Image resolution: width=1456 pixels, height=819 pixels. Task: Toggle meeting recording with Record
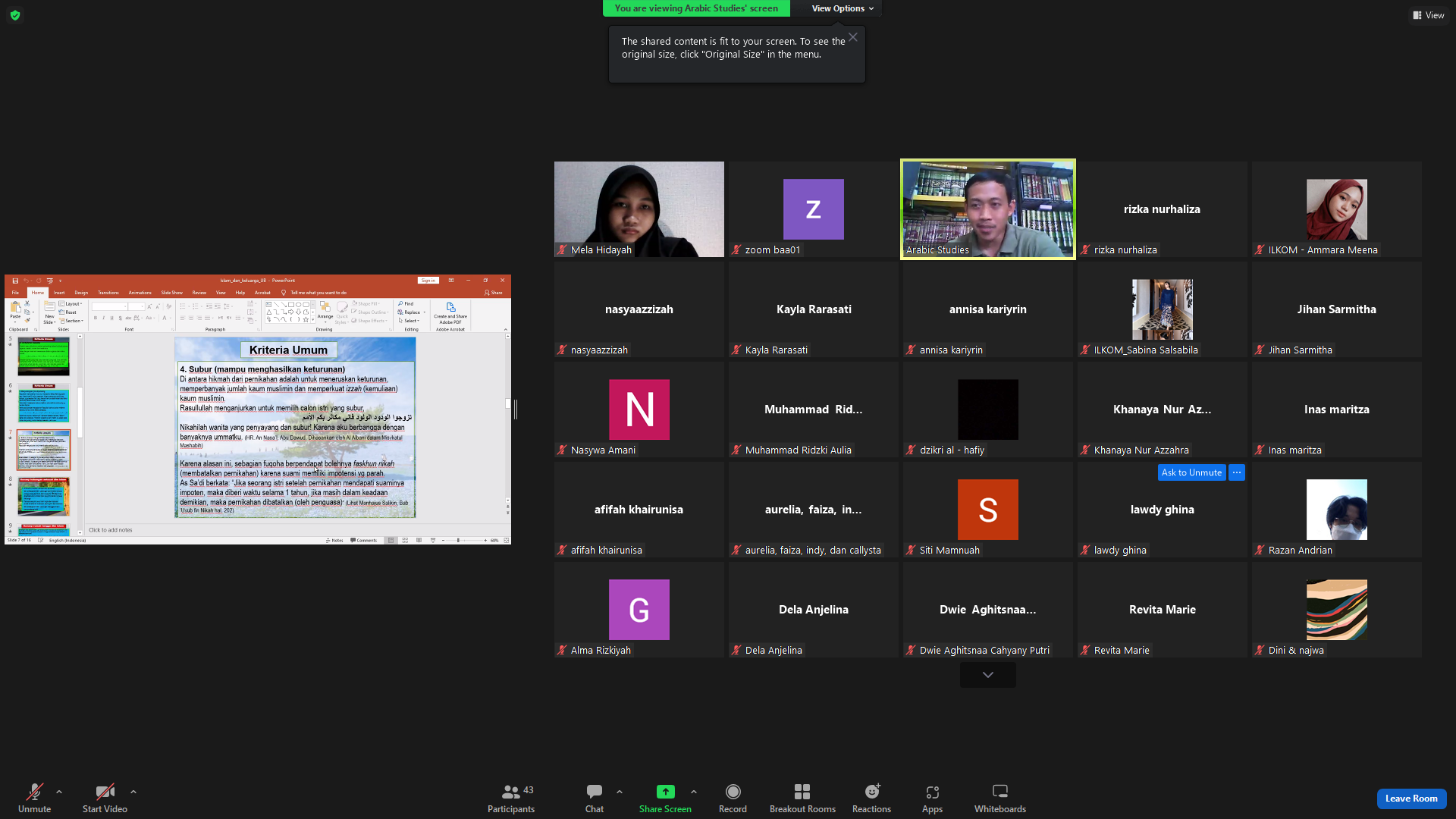click(x=733, y=799)
